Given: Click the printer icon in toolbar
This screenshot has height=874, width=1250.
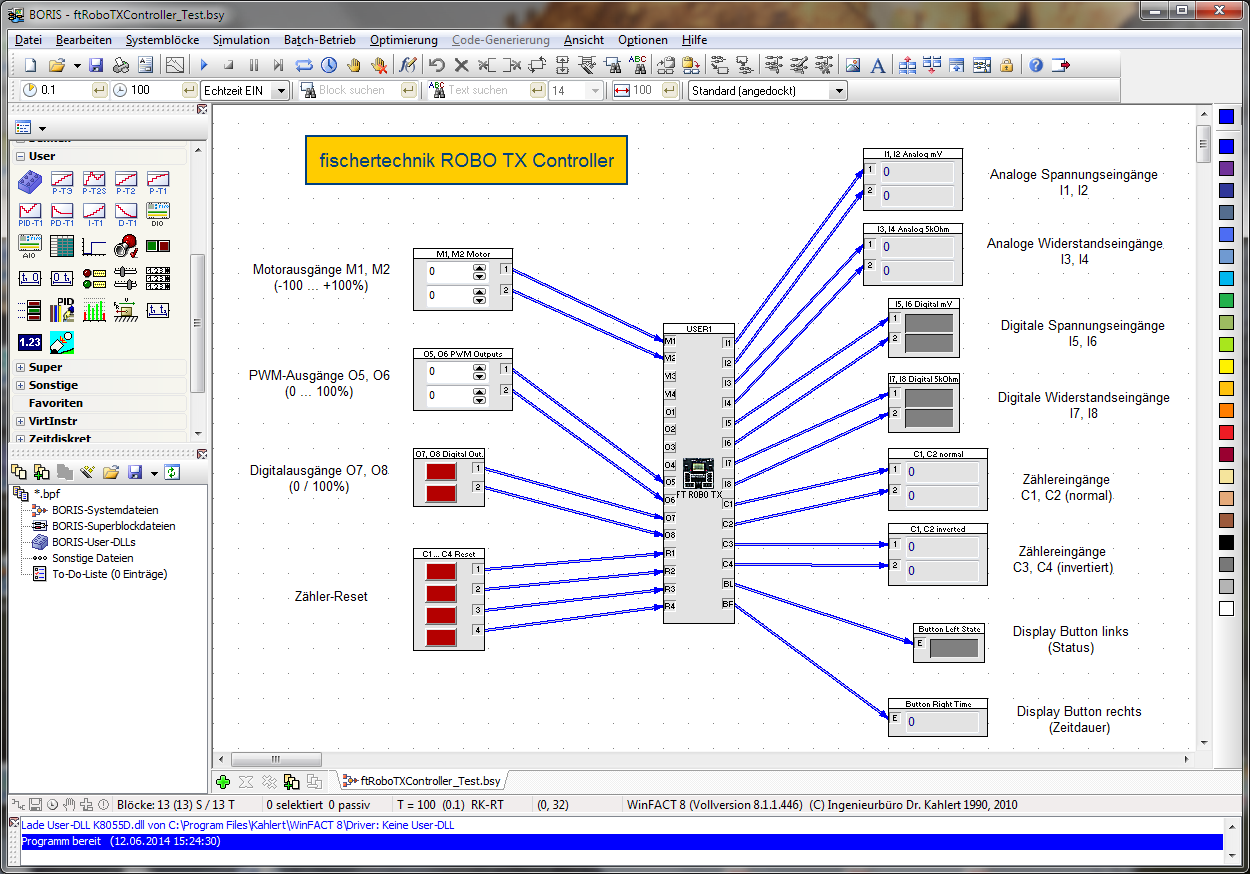Looking at the screenshot, I should (x=121, y=65).
